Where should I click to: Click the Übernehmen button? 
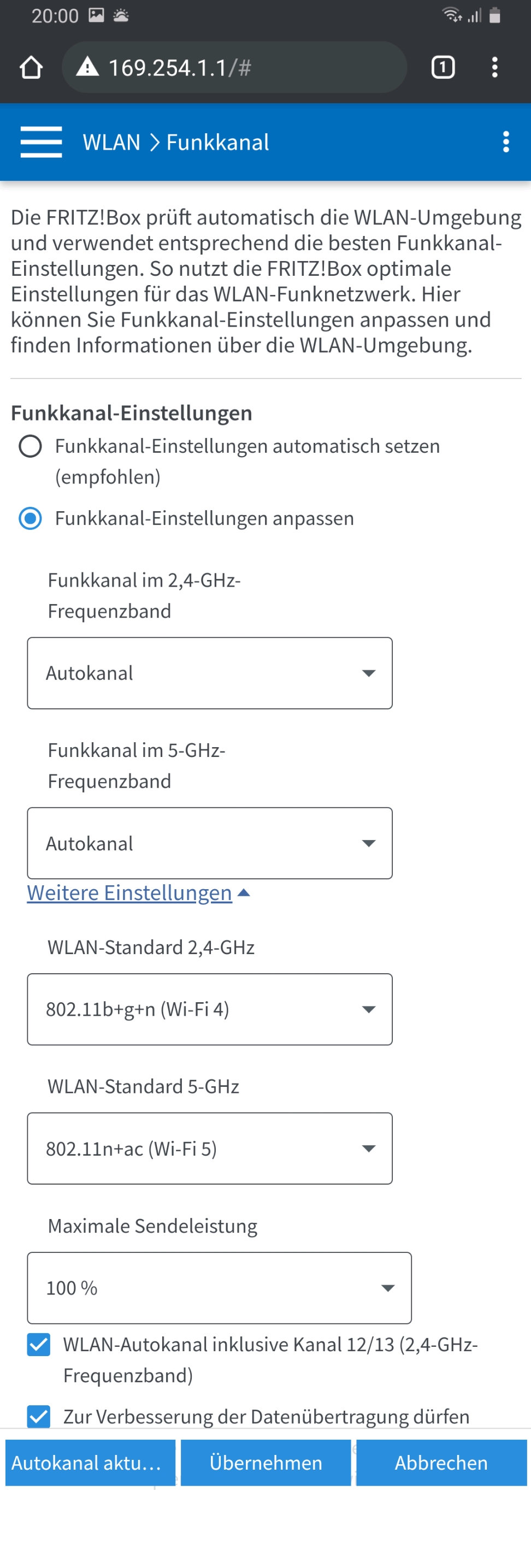265,1463
